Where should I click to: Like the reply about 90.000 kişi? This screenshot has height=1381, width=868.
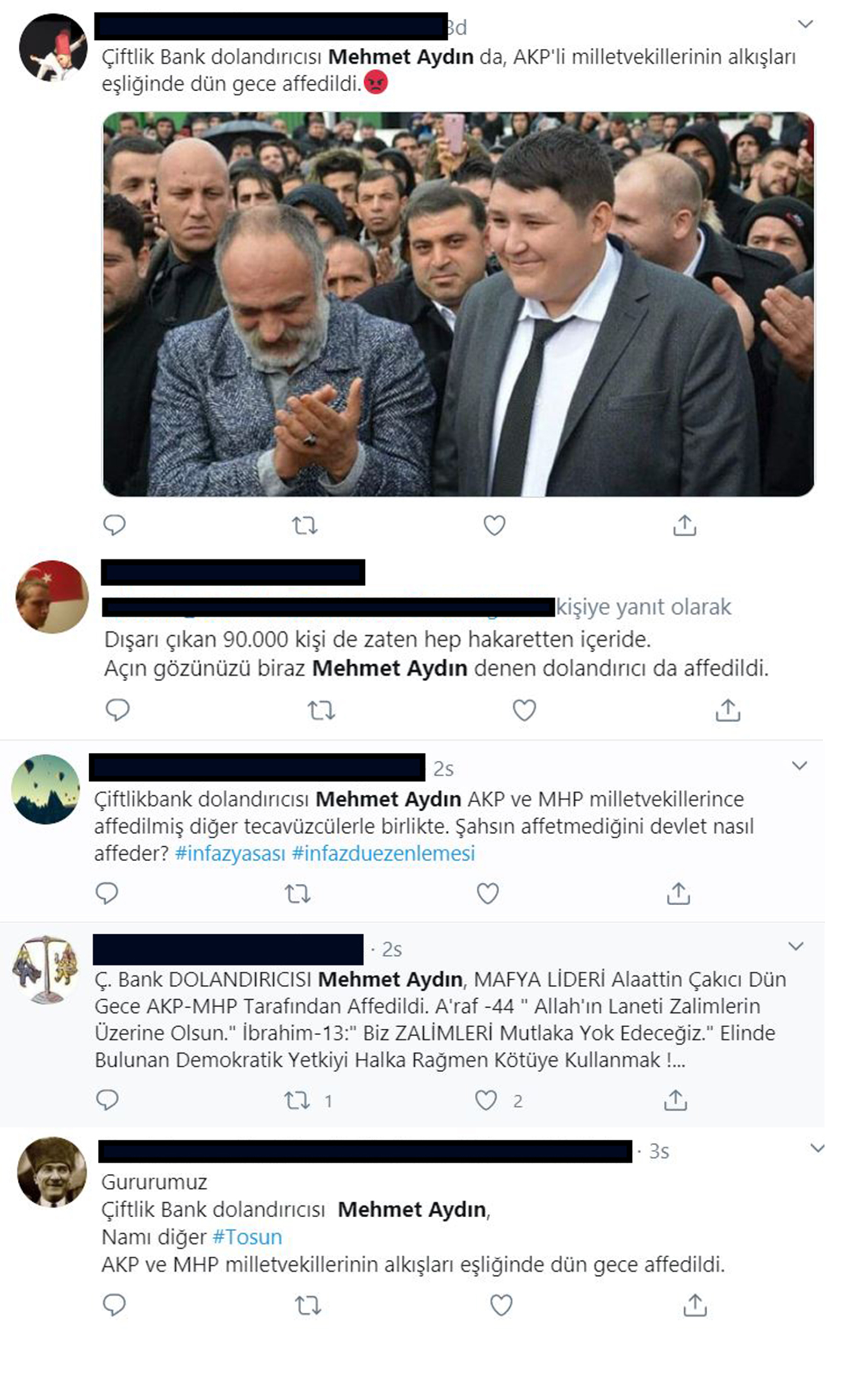(524, 710)
